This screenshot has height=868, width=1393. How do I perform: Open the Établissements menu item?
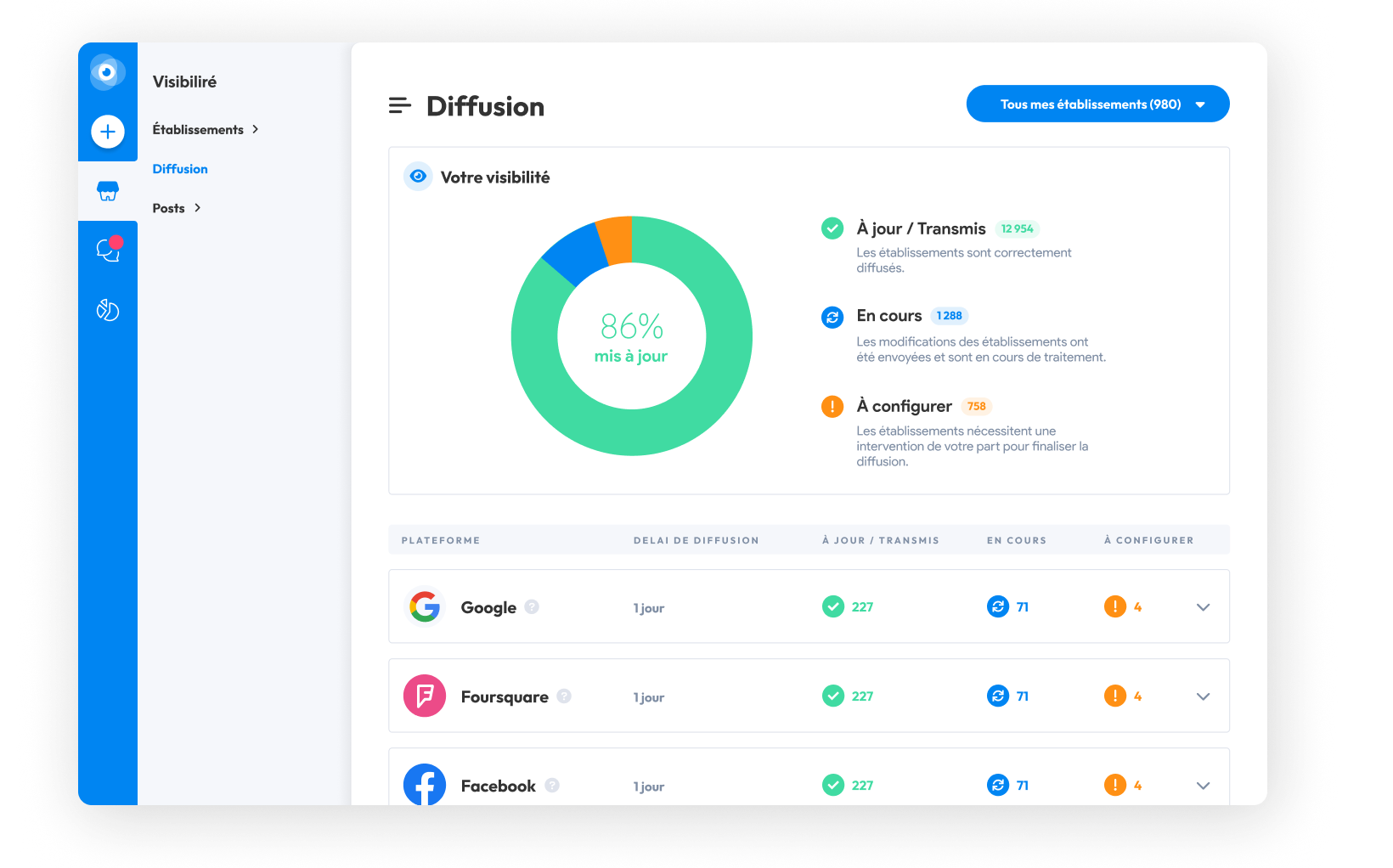point(198,129)
